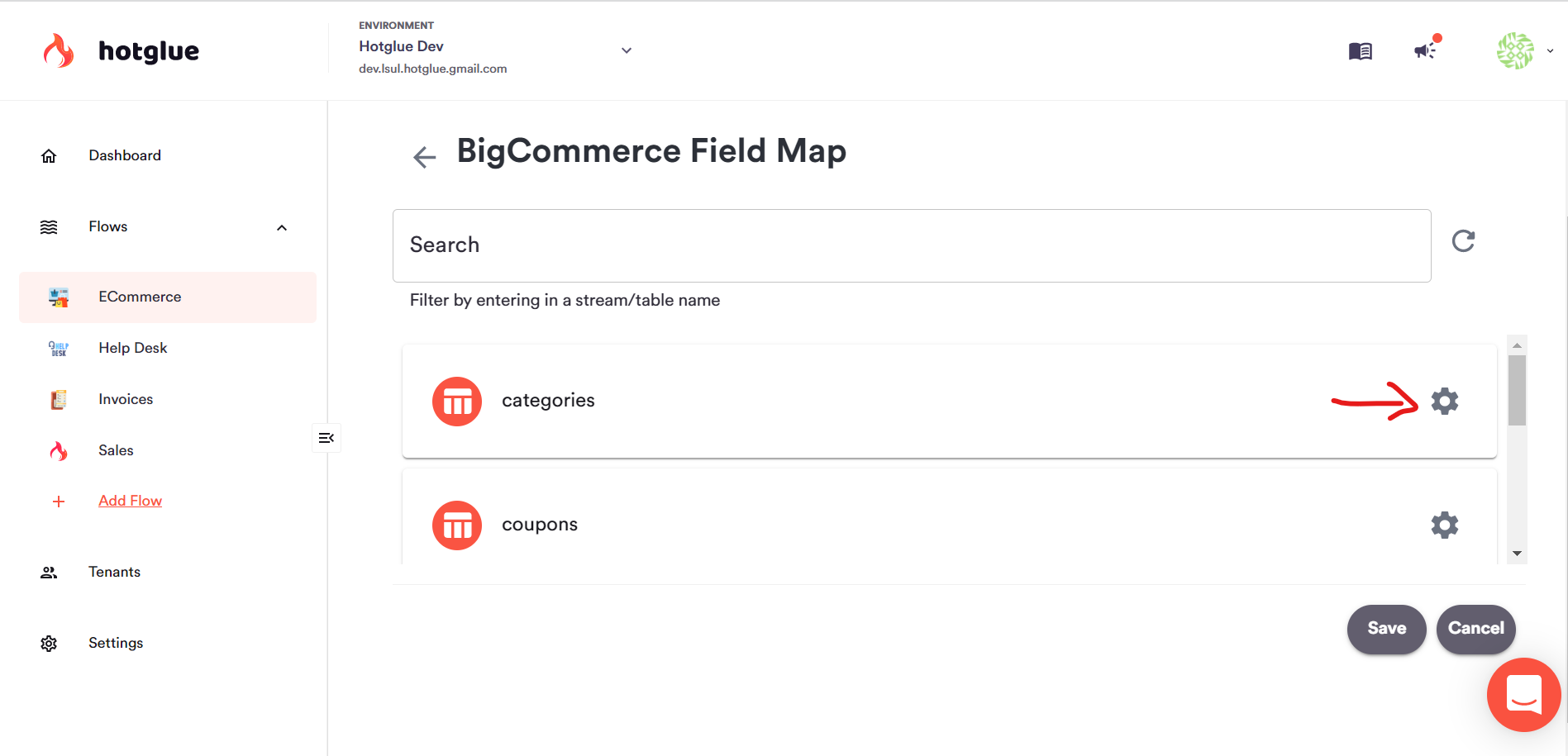The height and width of the screenshot is (756, 1568).
Task: Click the hotglue wordmark text
Action: tap(149, 51)
